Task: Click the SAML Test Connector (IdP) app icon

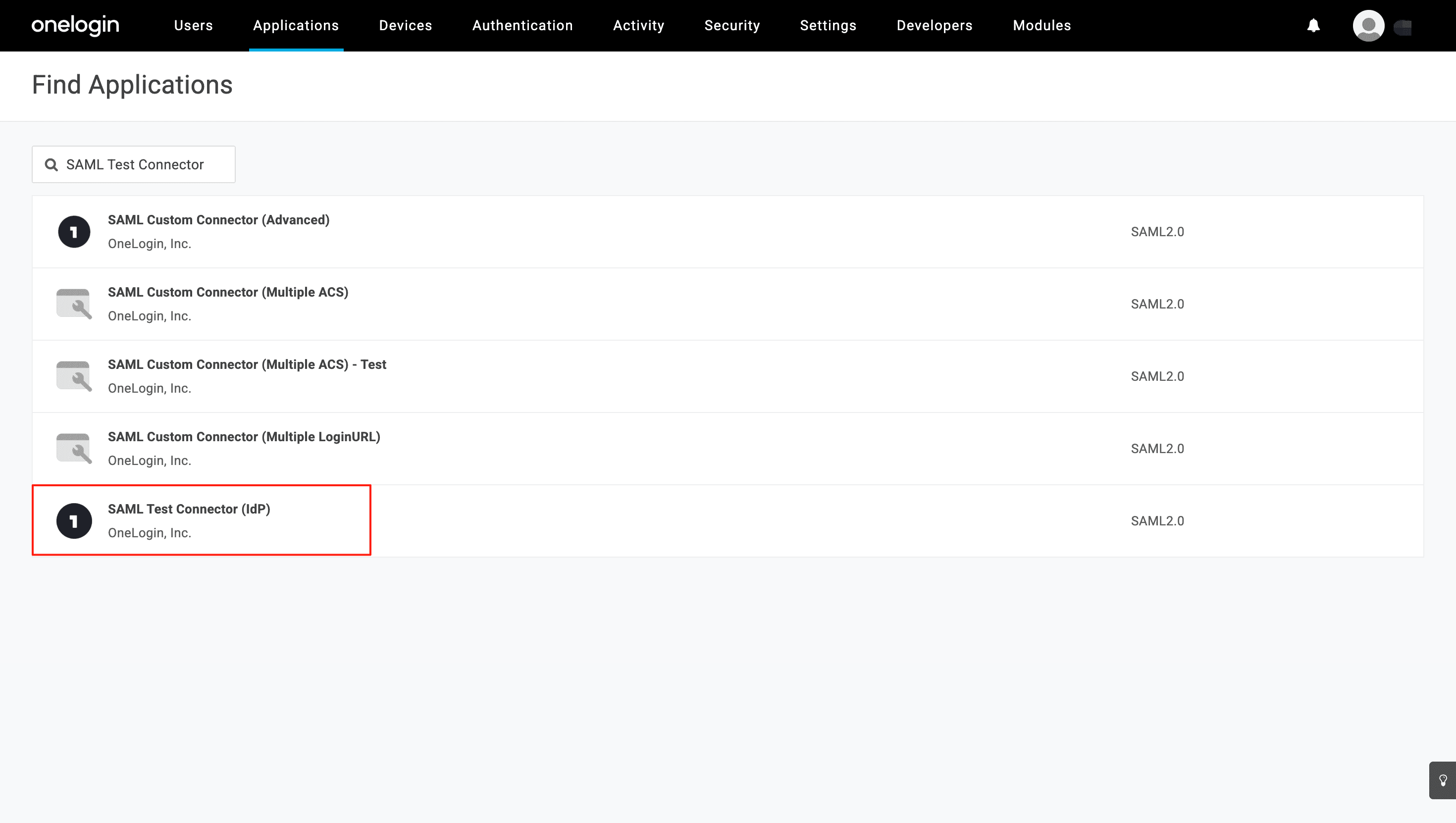Action: (x=74, y=521)
